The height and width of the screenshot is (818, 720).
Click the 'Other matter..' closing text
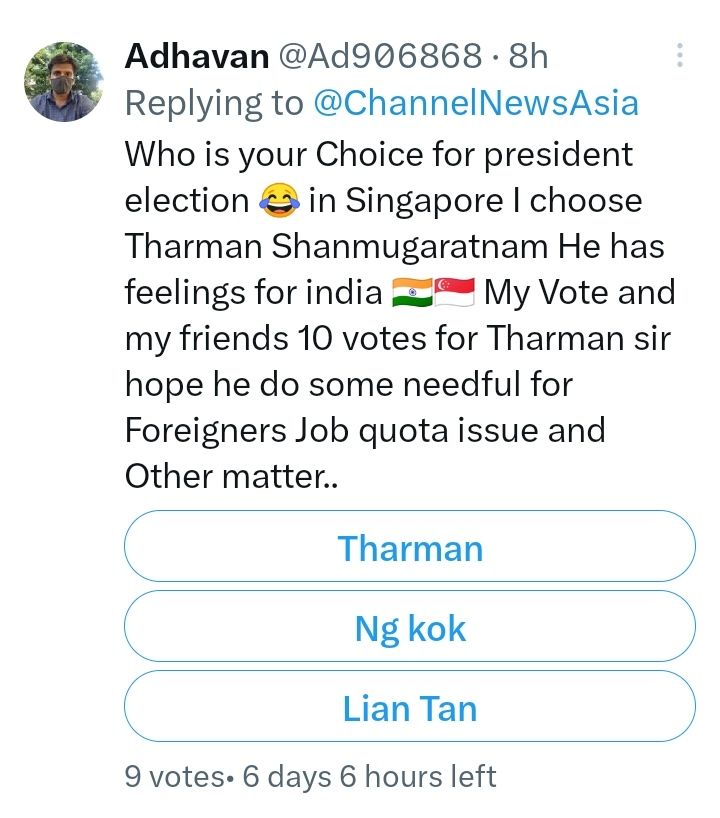231,477
